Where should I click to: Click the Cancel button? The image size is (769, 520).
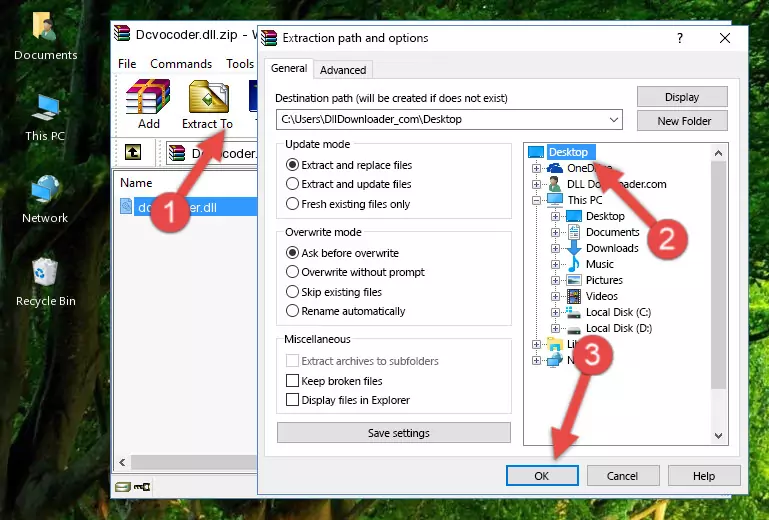pyautogui.click(x=623, y=476)
